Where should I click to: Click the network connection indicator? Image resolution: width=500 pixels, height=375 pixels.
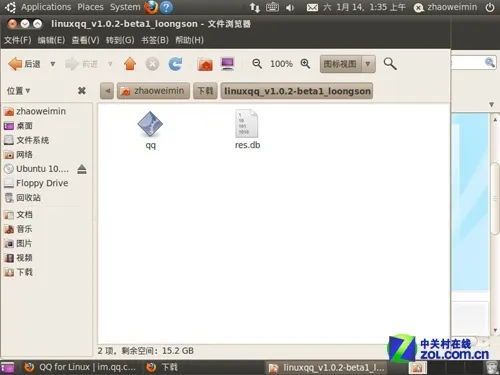[x=255, y=7]
